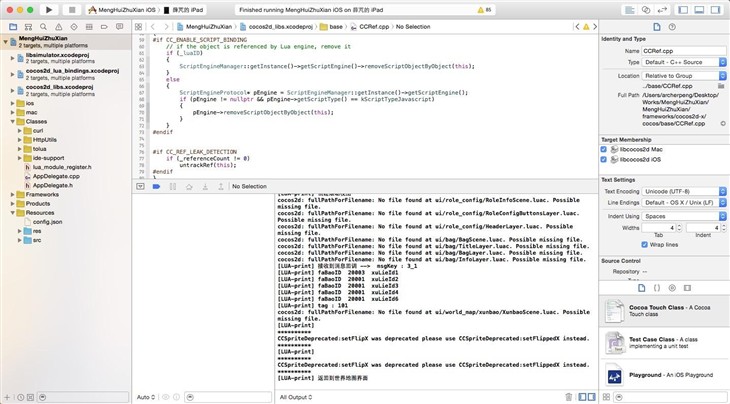Screen dimensions: 730x404
Task: Toggle the navigator panel visibility
Action: tap(683, 10)
